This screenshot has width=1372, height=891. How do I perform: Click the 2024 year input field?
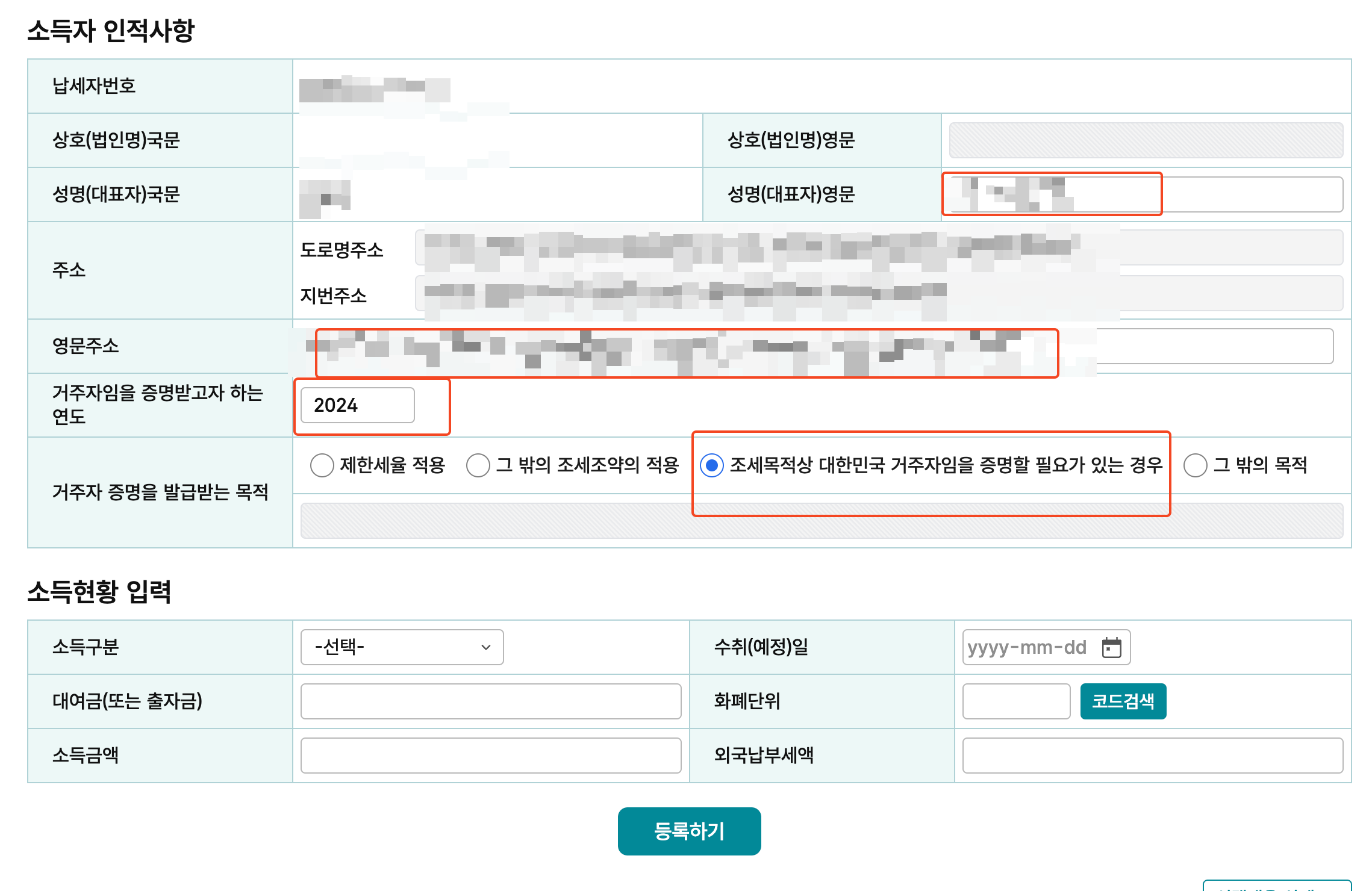click(357, 405)
